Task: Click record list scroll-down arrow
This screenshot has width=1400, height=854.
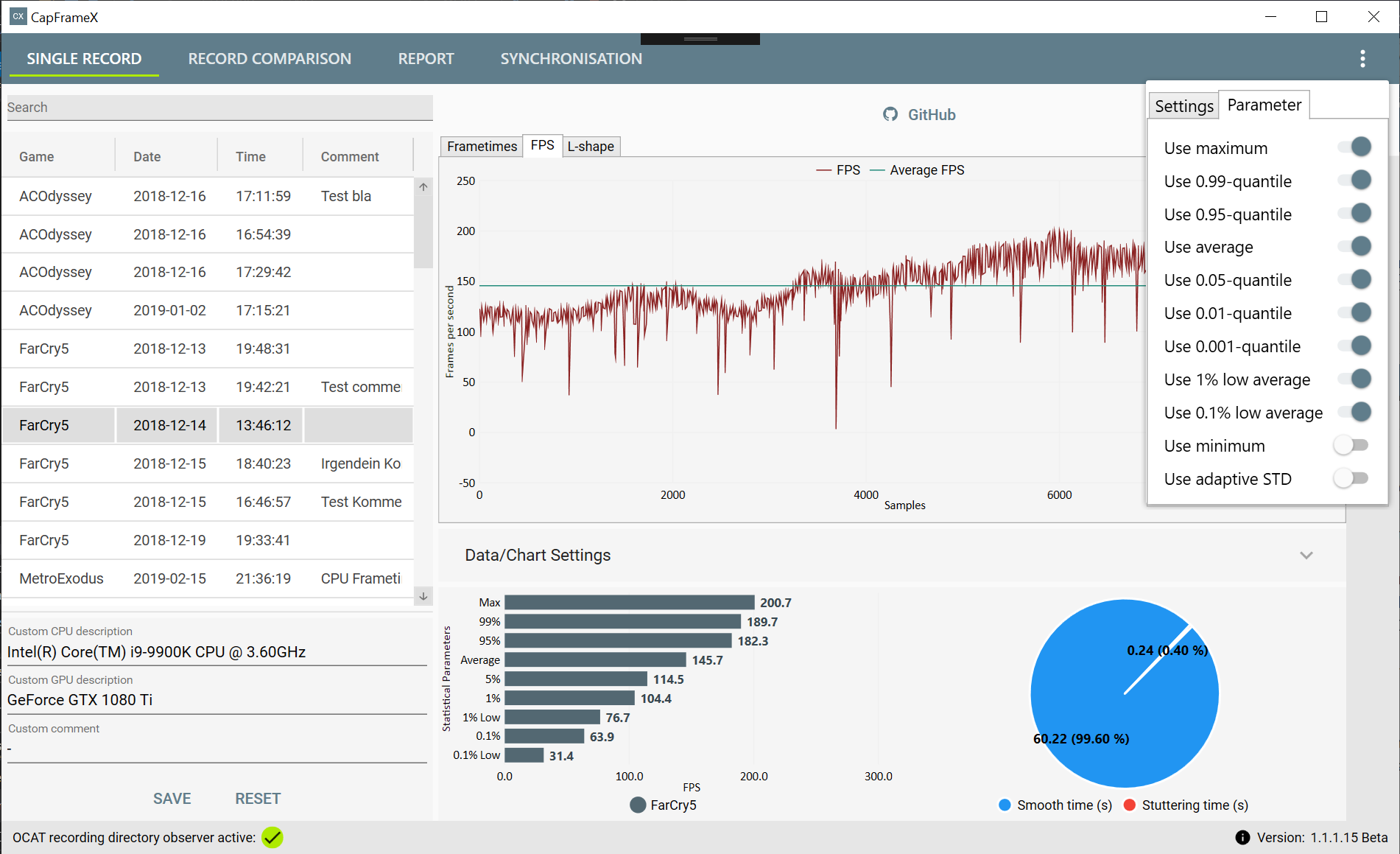Action: tap(423, 596)
